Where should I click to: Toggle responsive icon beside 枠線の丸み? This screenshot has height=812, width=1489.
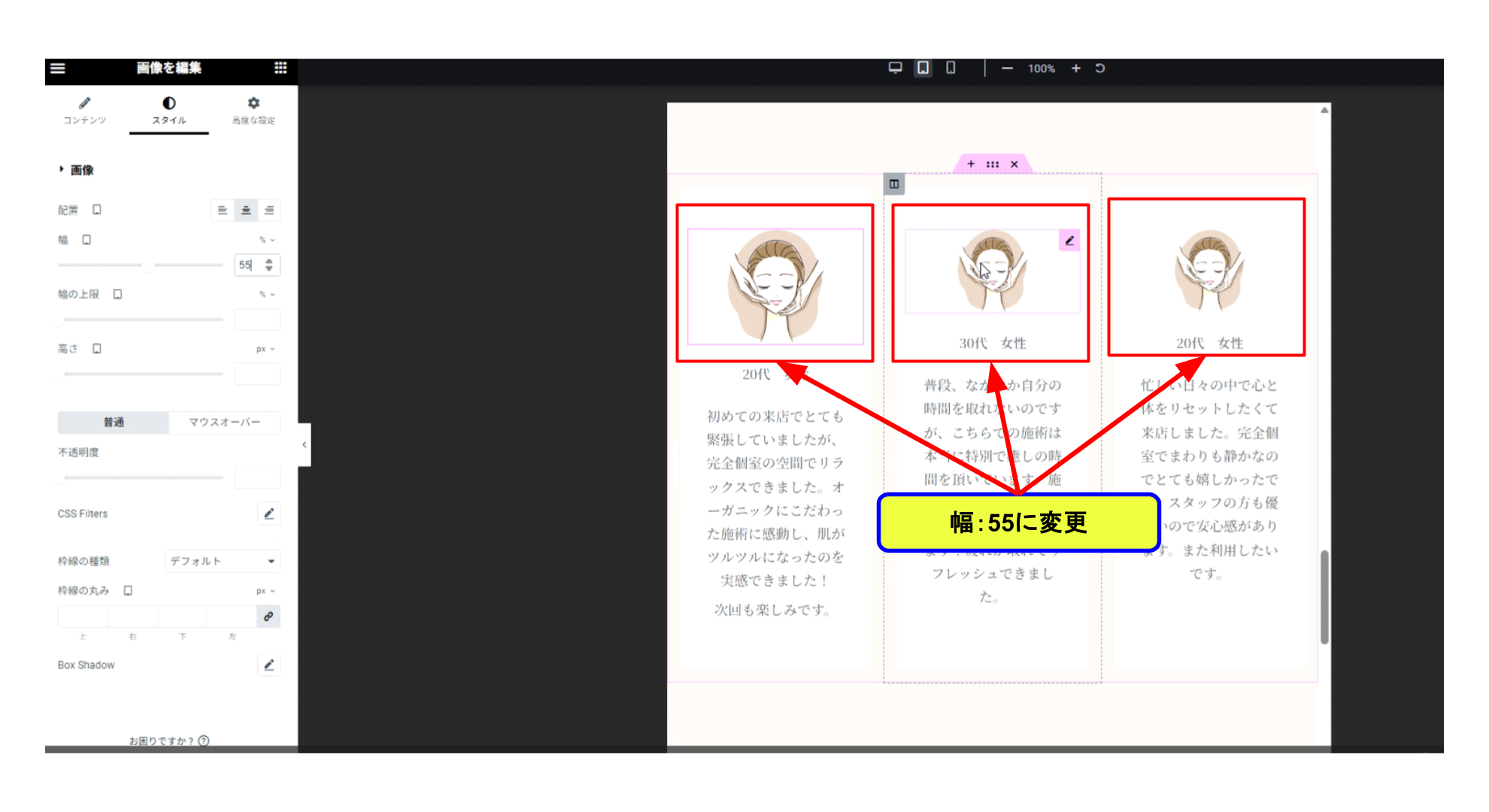pyautogui.click(x=128, y=591)
